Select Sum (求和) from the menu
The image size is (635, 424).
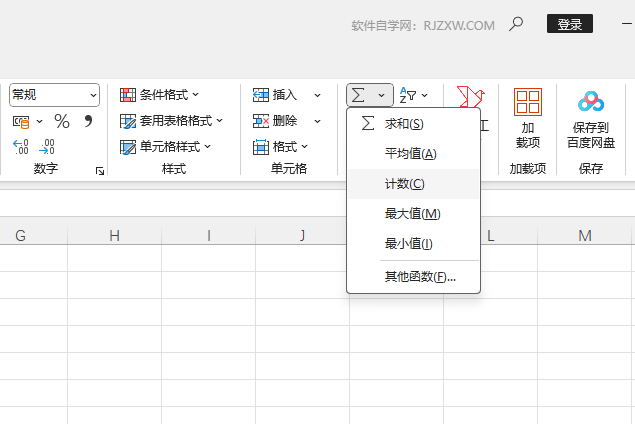point(404,124)
